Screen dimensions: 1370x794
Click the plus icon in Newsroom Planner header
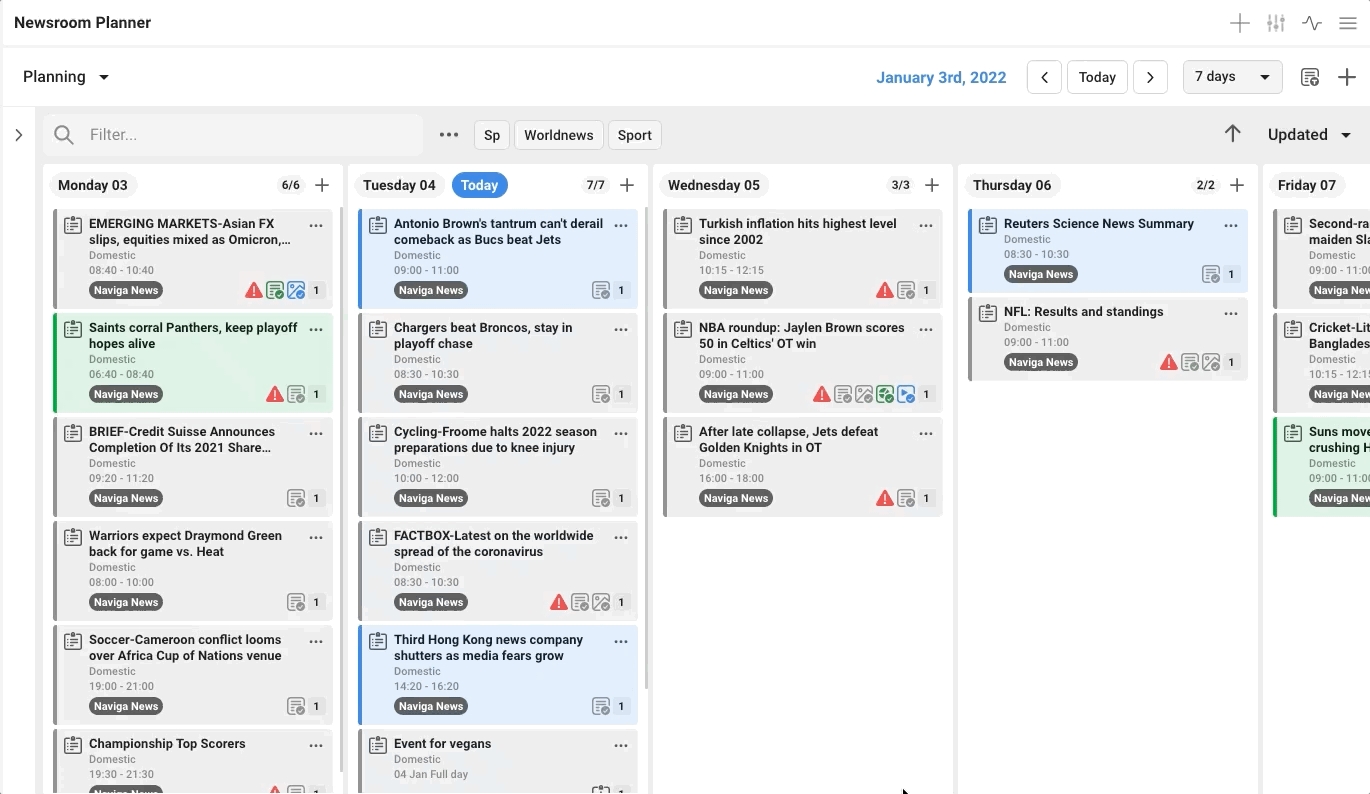1240,23
